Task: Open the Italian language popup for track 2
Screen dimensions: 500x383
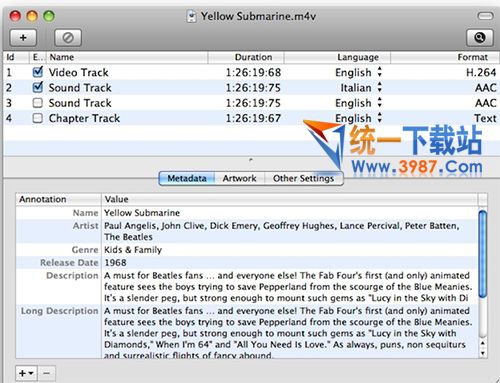Action: 380,87
